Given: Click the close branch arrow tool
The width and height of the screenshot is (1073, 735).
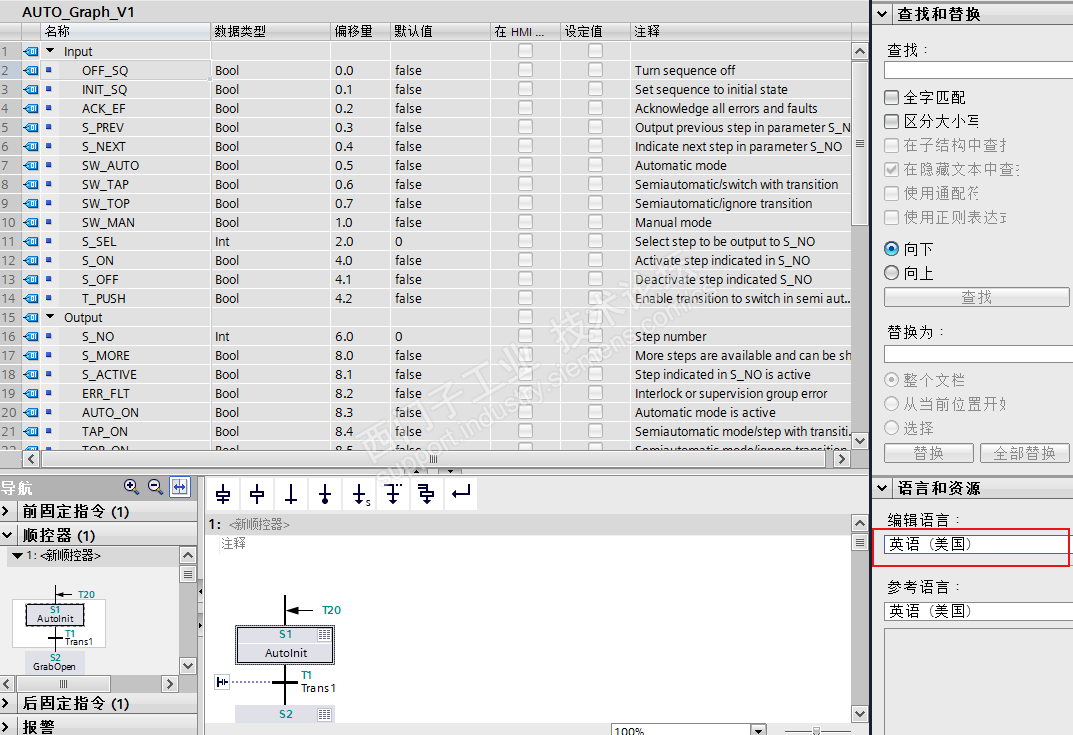Looking at the screenshot, I should pyautogui.click(x=461, y=493).
